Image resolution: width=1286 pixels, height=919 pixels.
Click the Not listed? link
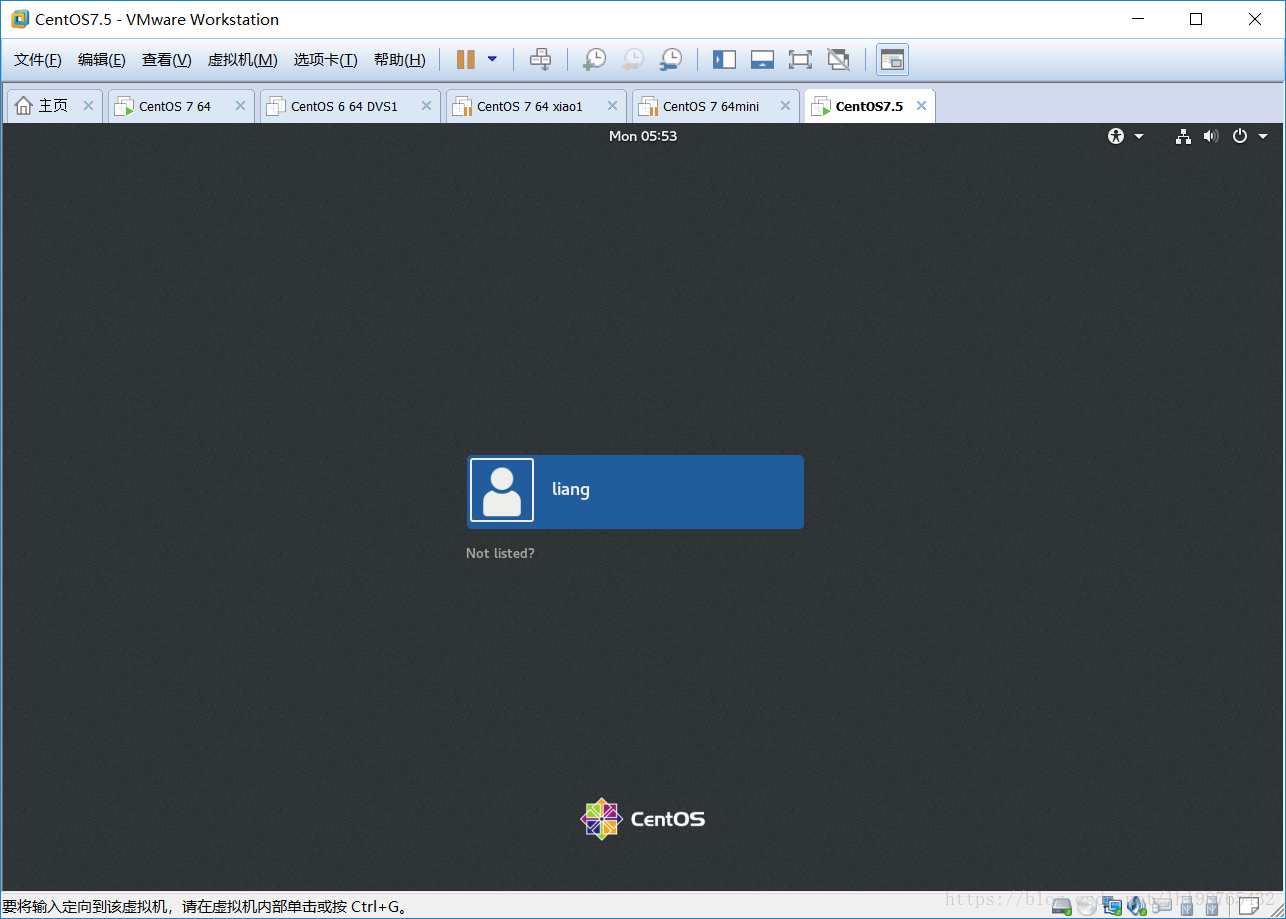coord(500,553)
